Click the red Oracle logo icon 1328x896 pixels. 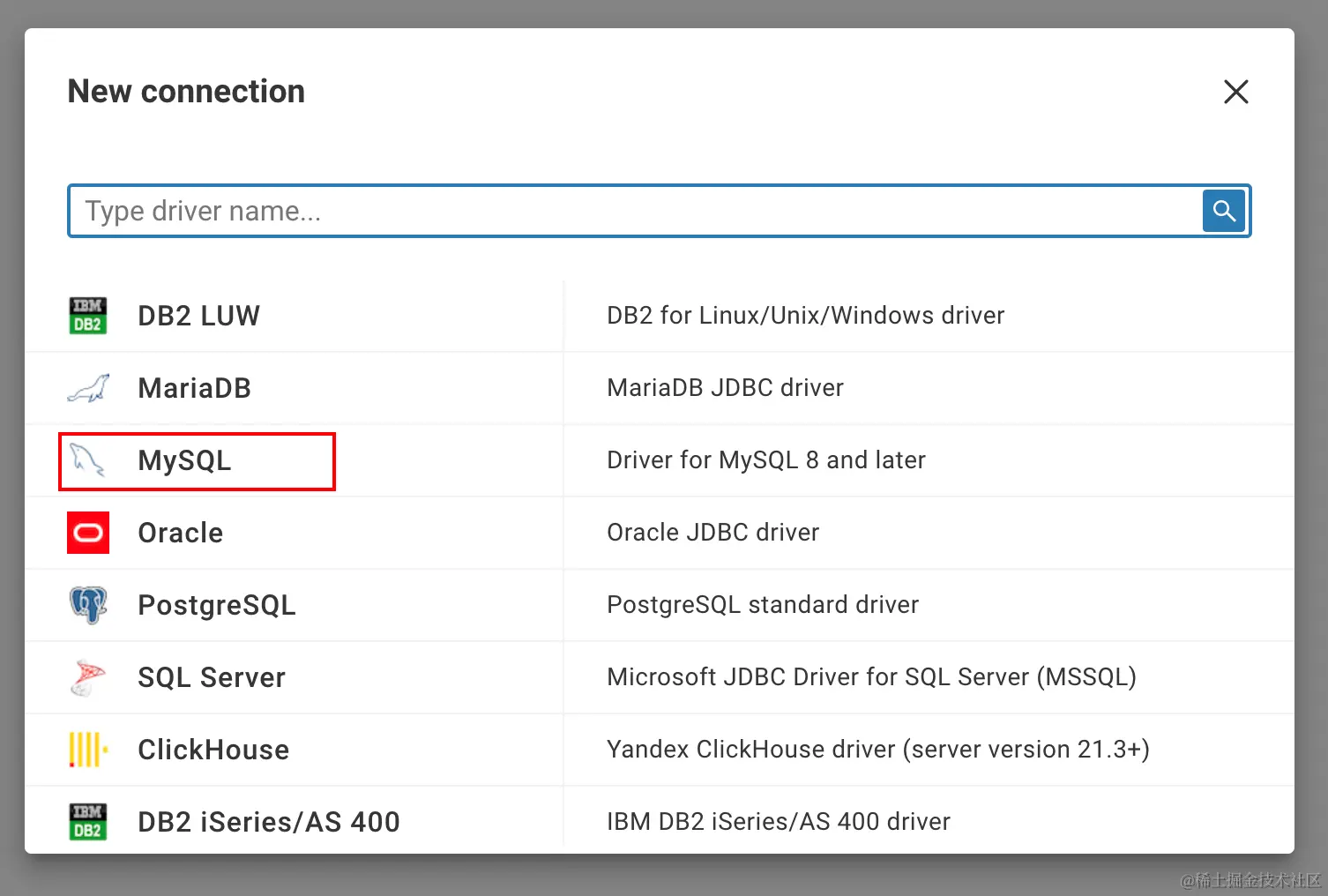(88, 533)
